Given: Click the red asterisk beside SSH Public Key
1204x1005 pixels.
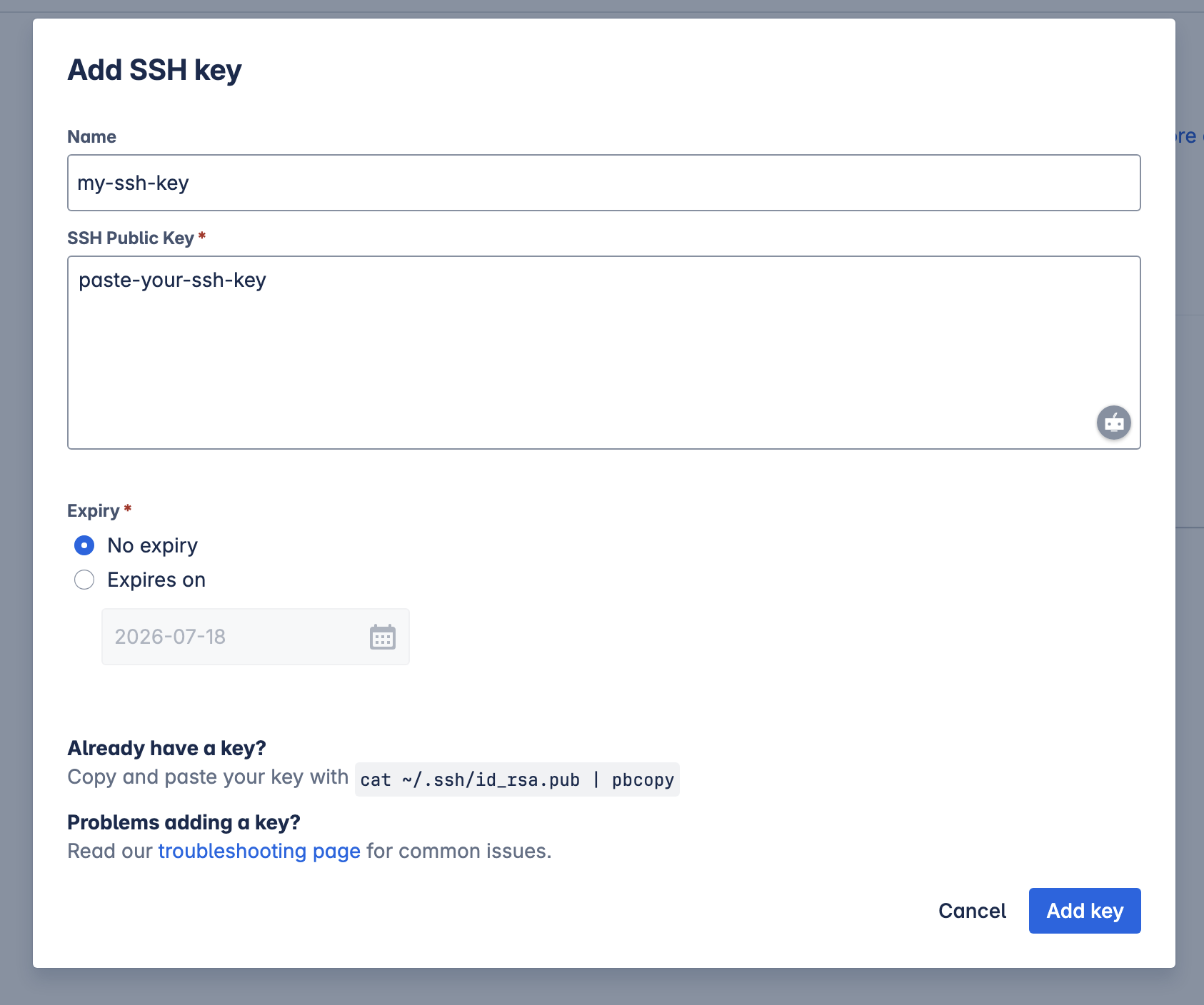Looking at the screenshot, I should (202, 236).
